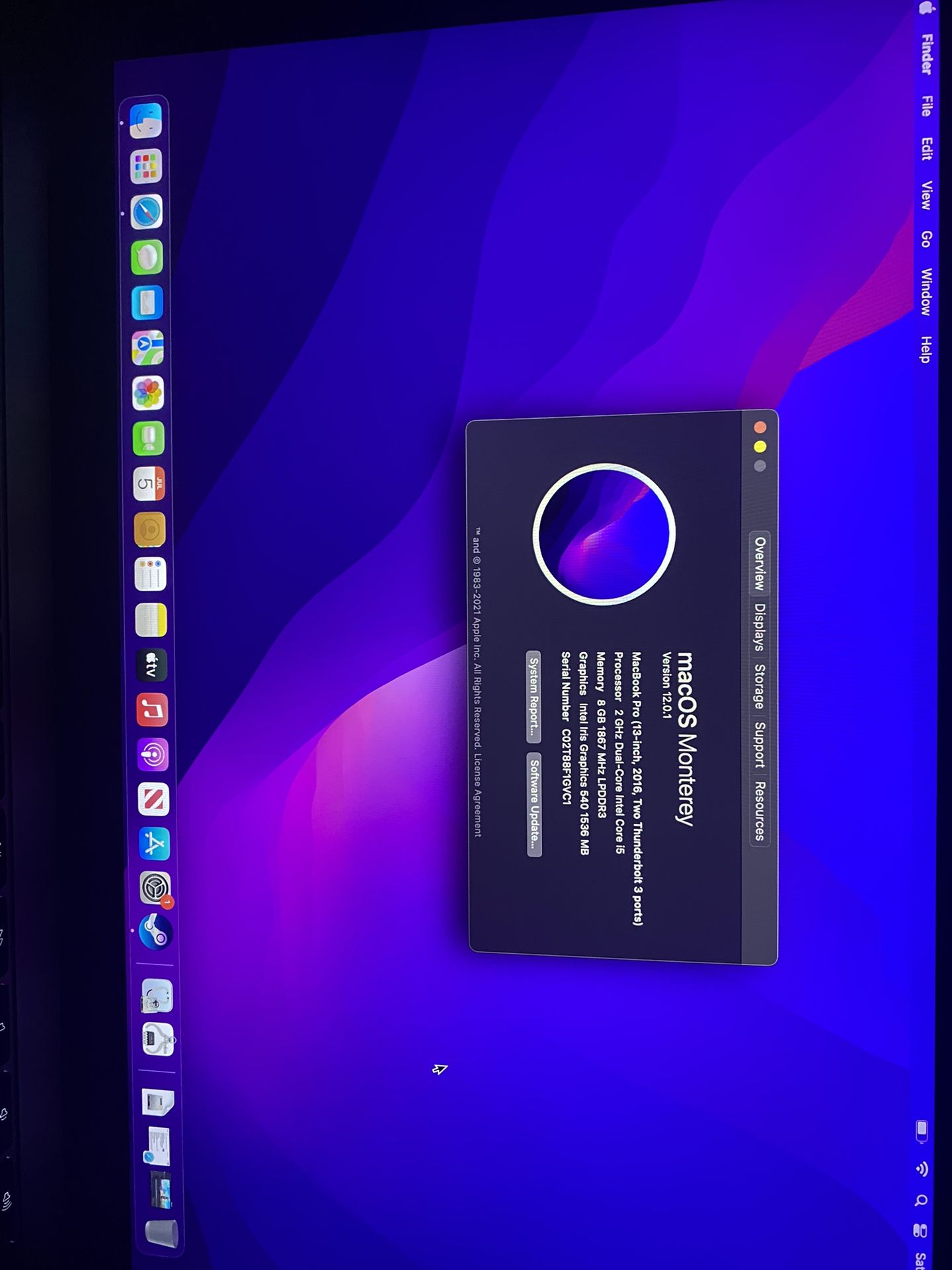The image size is (952, 1270).
Task: Minimize the About This Mac window
Action: tap(760, 446)
